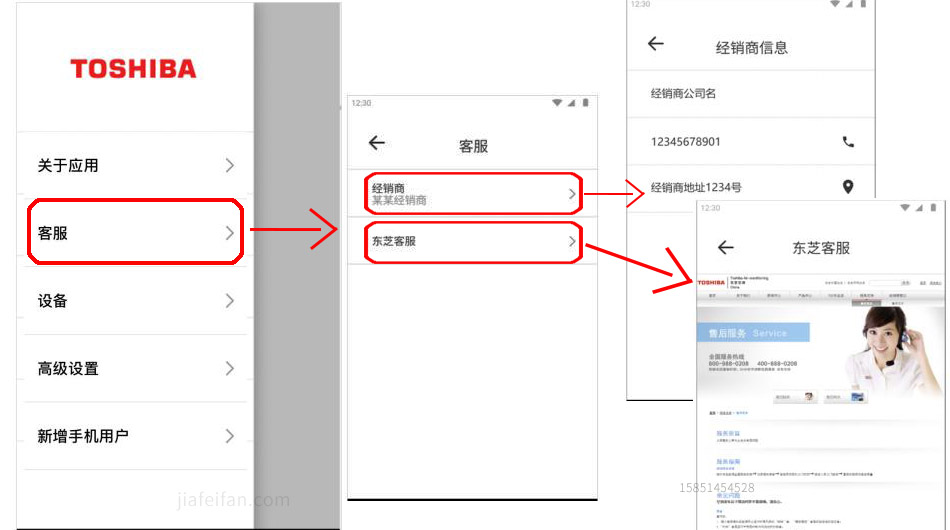This screenshot has width=950, height=530.
Task: Expand chevron next to 客服 in side menu
Action: (230, 233)
